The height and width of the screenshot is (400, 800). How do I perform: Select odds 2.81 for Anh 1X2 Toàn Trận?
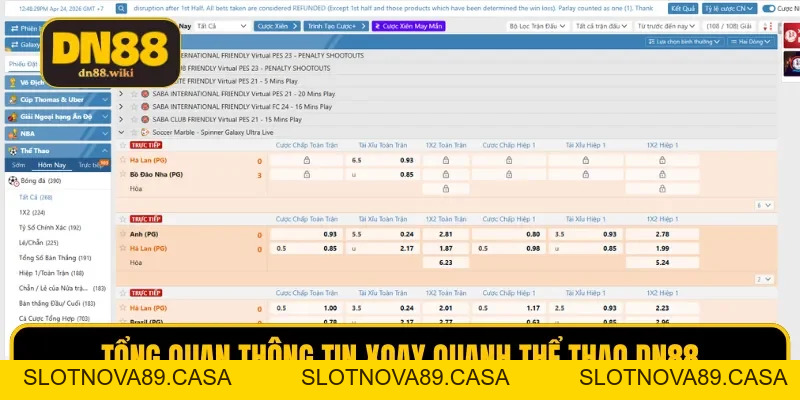click(x=445, y=234)
